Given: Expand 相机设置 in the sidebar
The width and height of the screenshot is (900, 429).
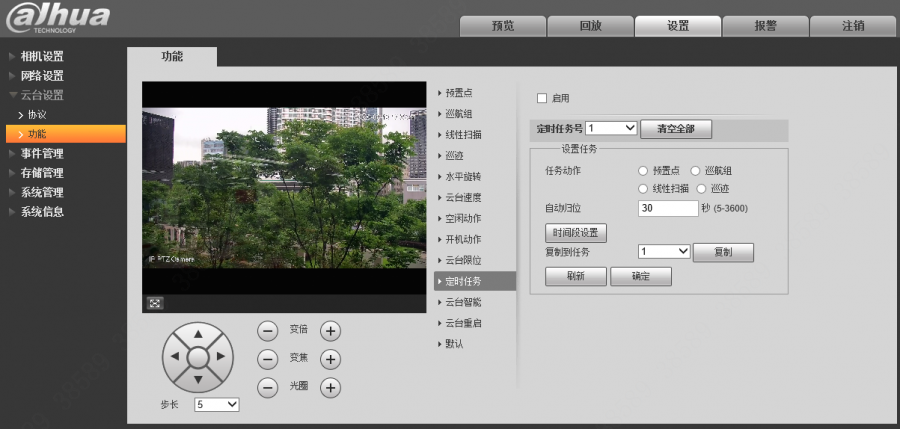Looking at the screenshot, I should point(42,56).
